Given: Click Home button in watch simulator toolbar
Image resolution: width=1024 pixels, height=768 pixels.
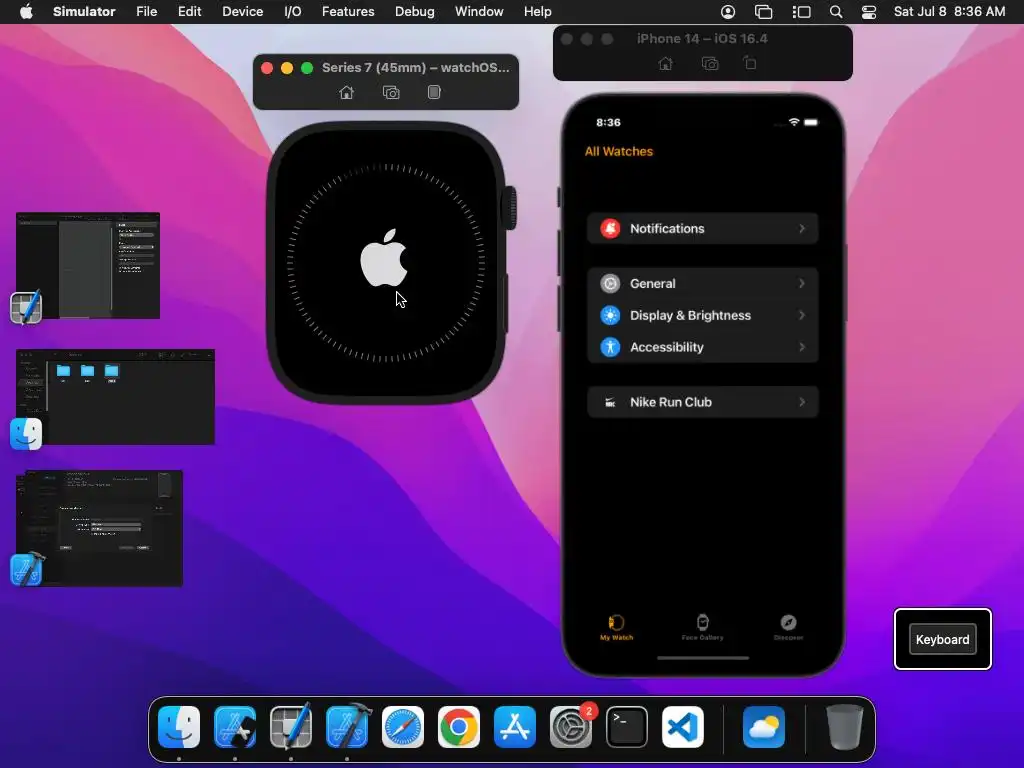Looking at the screenshot, I should 347,93.
